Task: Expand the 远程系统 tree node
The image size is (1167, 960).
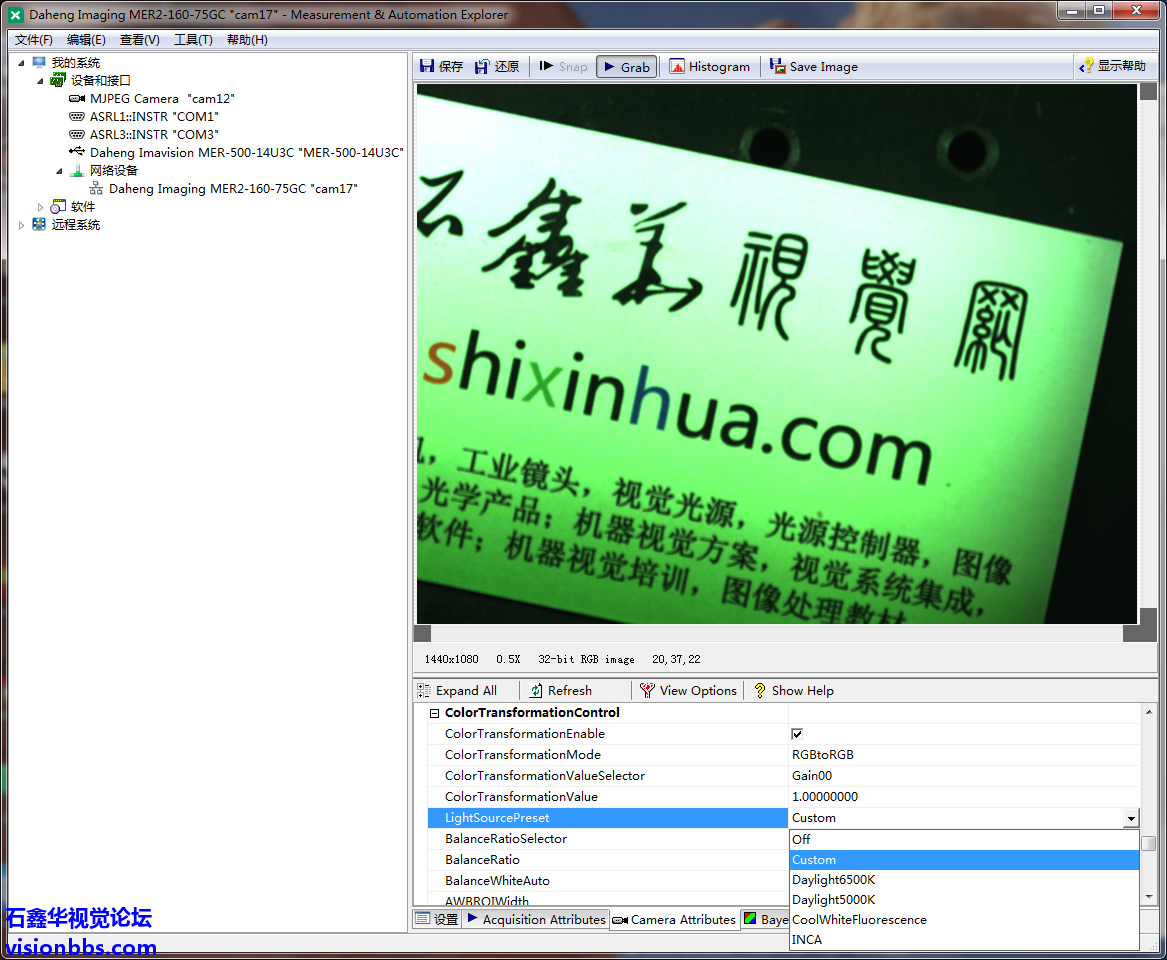Action: coord(22,225)
